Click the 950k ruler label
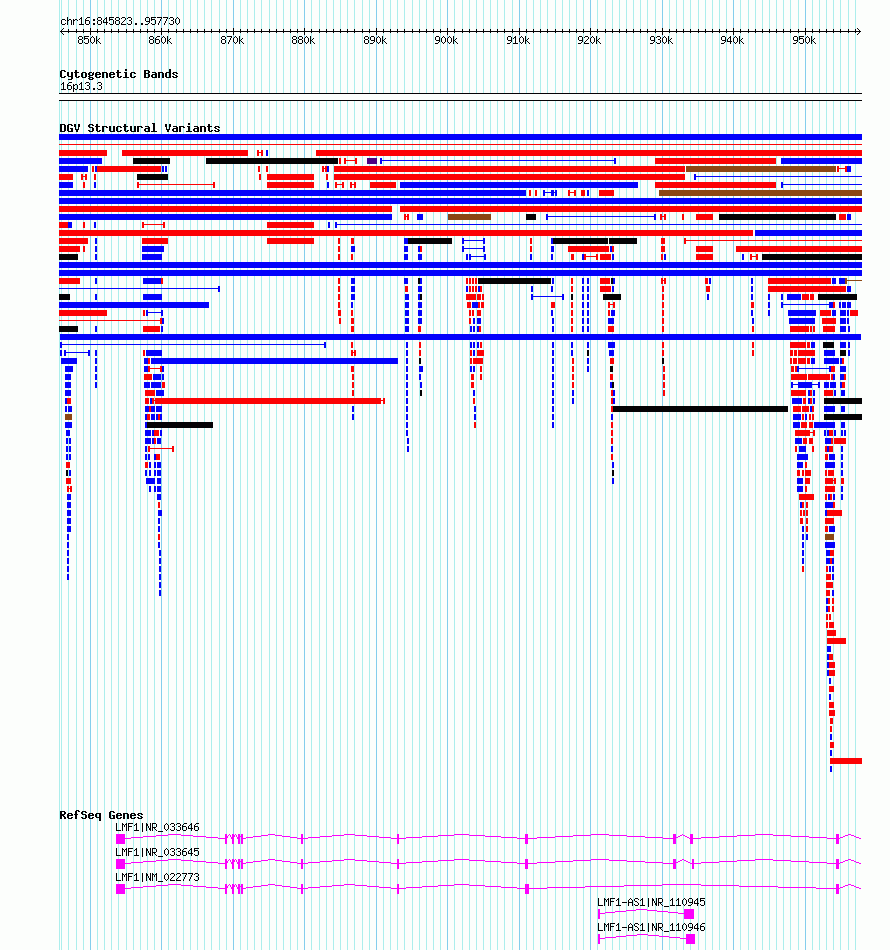The width and height of the screenshot is (890, 950). 804,41
